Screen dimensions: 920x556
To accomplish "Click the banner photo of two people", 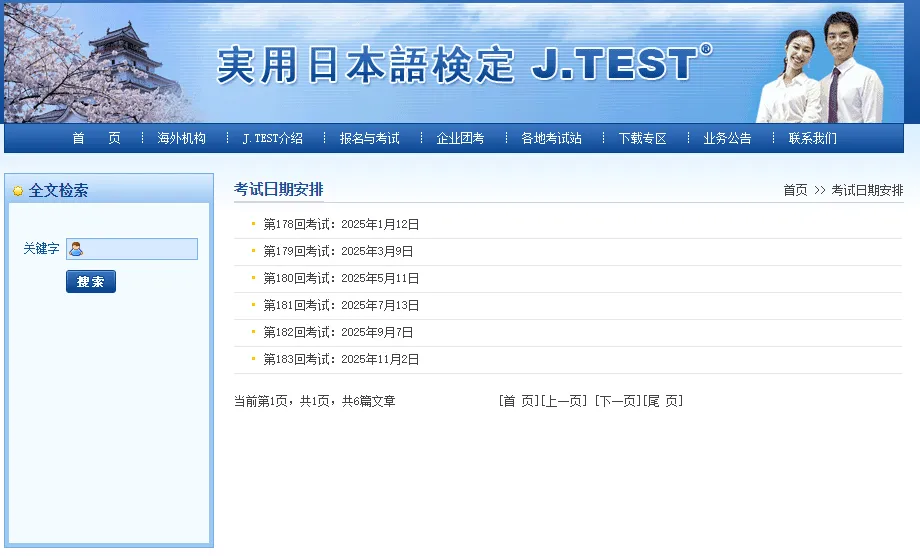I will point(820,67).
